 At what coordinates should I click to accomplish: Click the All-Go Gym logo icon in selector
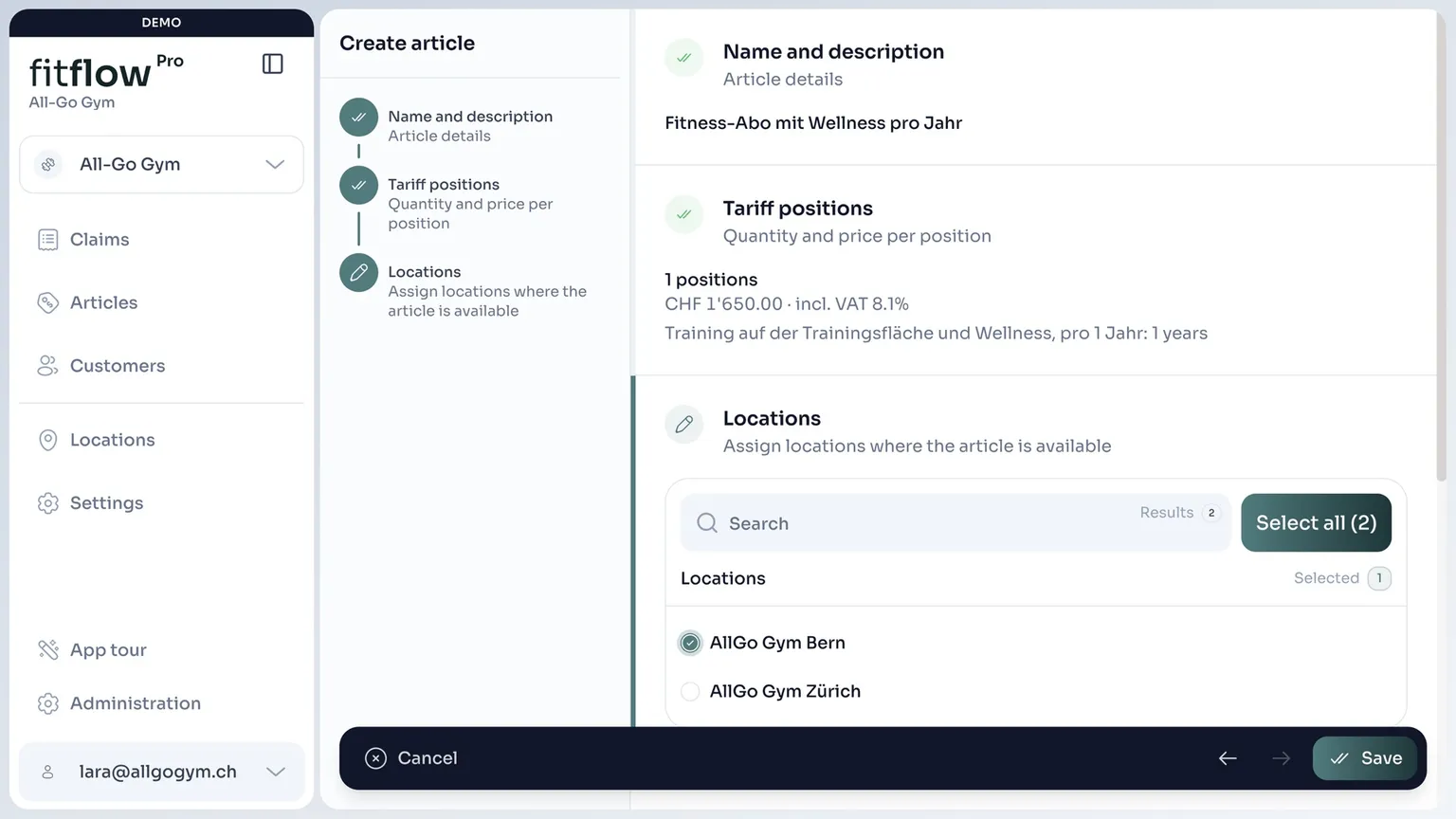[48, 164]
